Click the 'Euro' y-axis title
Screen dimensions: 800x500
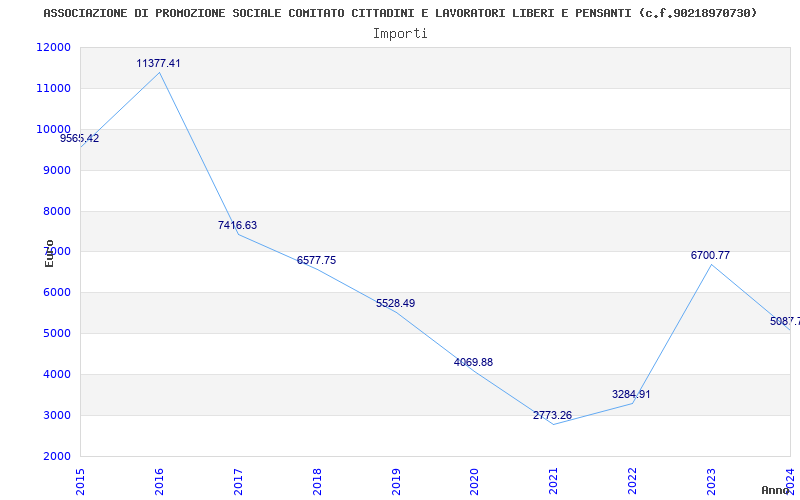point(49,253)
